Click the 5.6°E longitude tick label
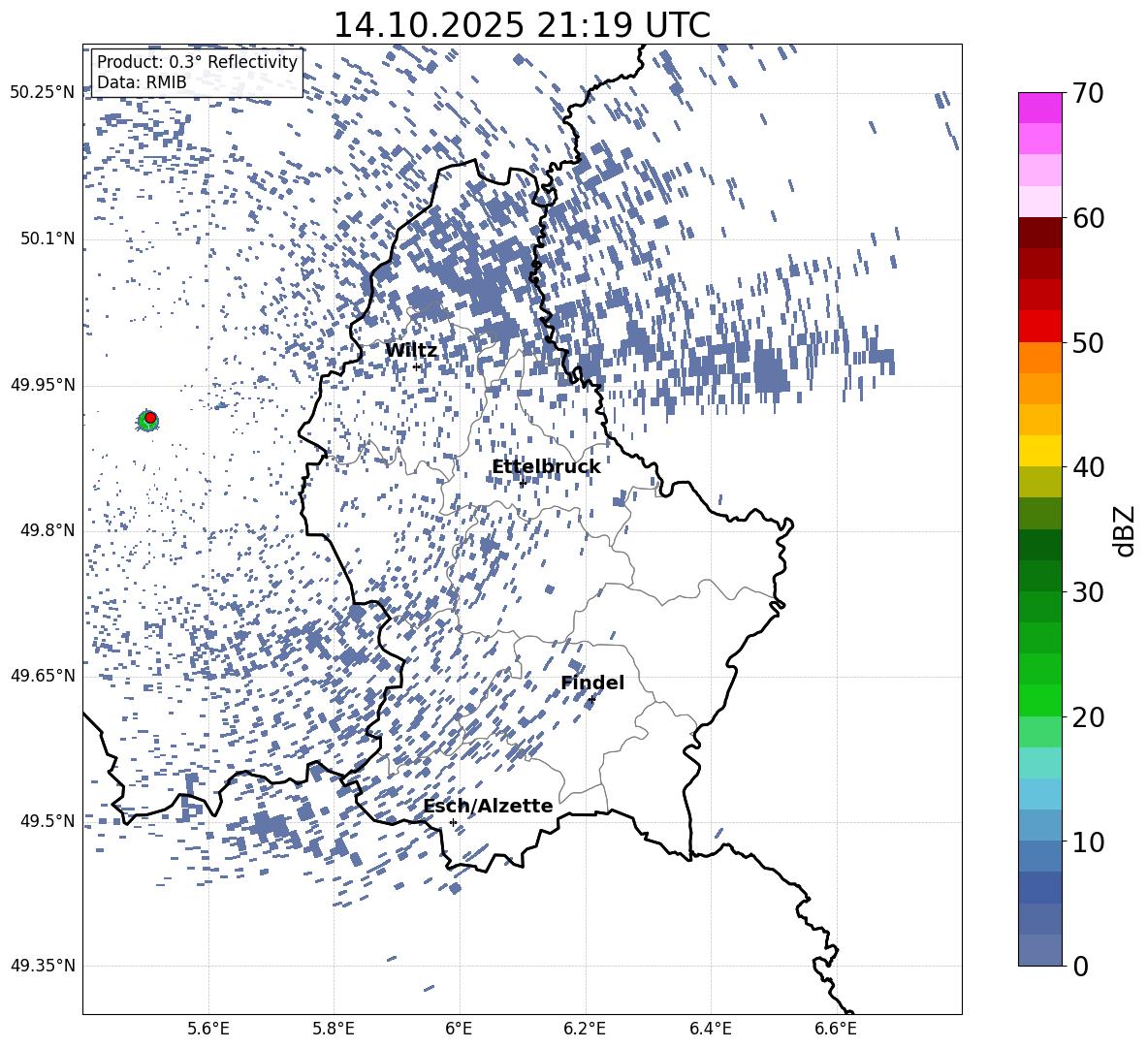Viewport: 1148px width, 1048px height. click(208, 1029)
